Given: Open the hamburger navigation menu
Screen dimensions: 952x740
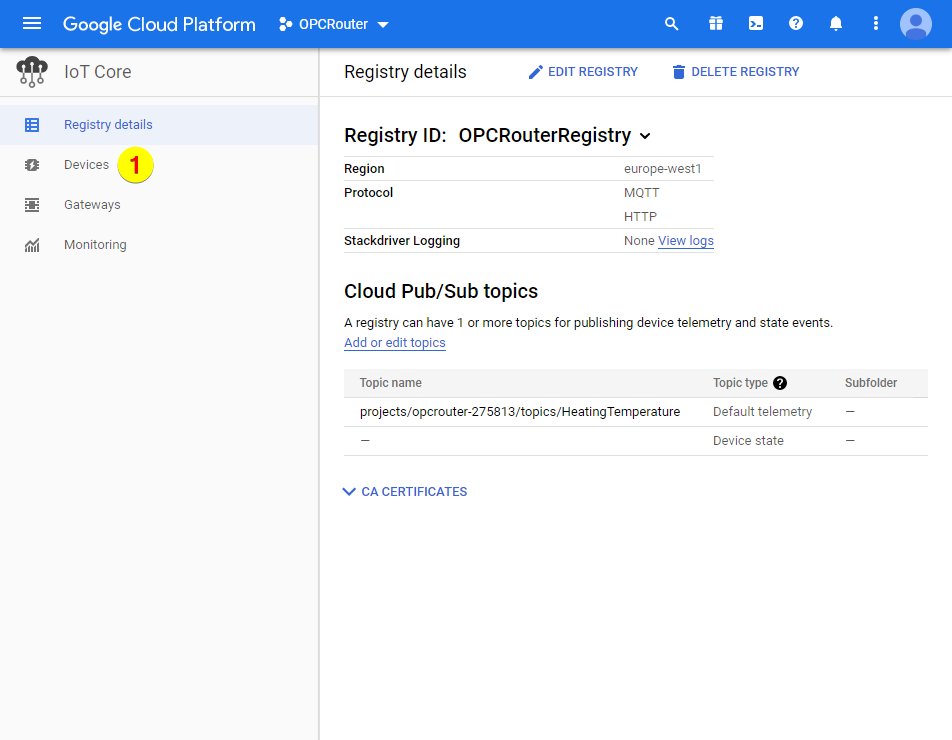Looking at the screenshot, I should pos(32,24).
